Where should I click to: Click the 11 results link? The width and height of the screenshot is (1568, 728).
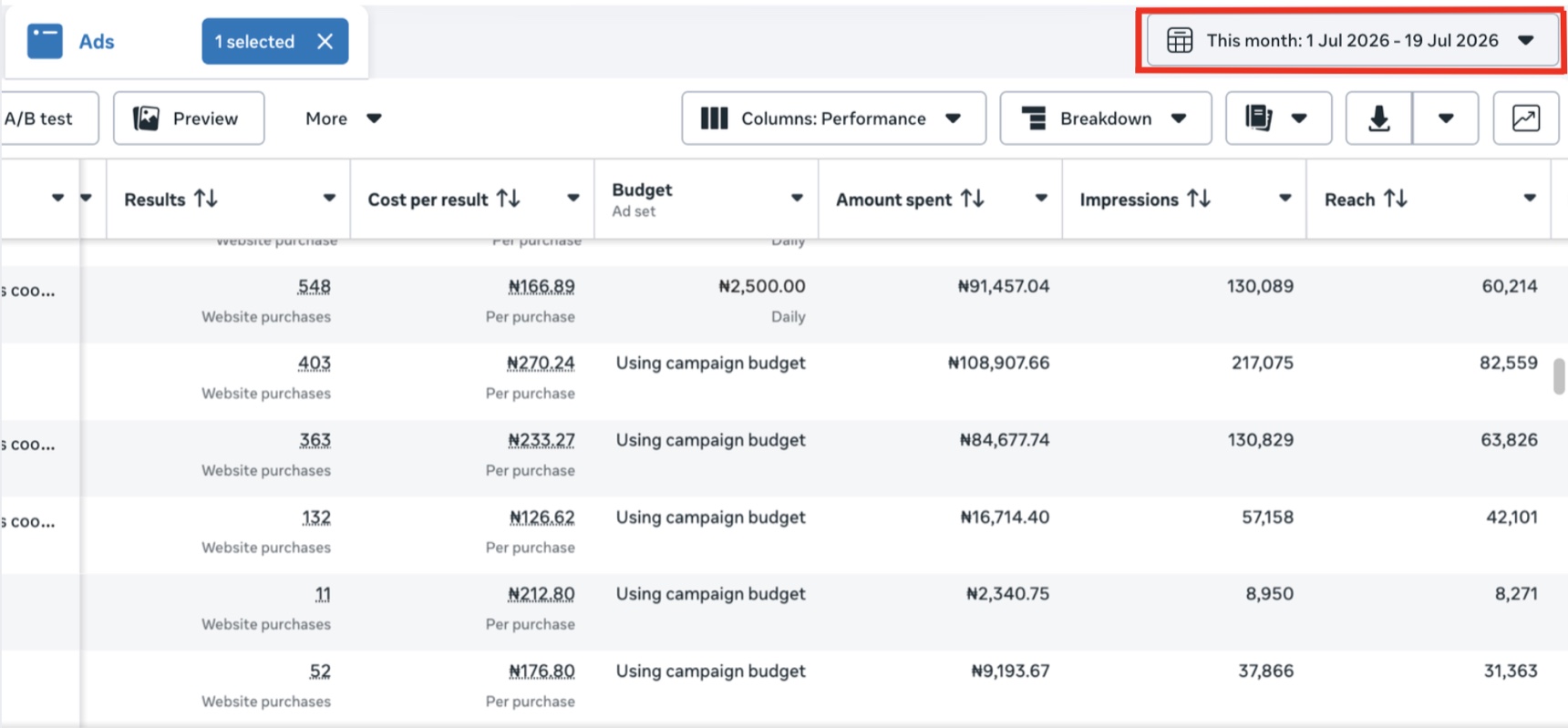click(x=323, y=594)
